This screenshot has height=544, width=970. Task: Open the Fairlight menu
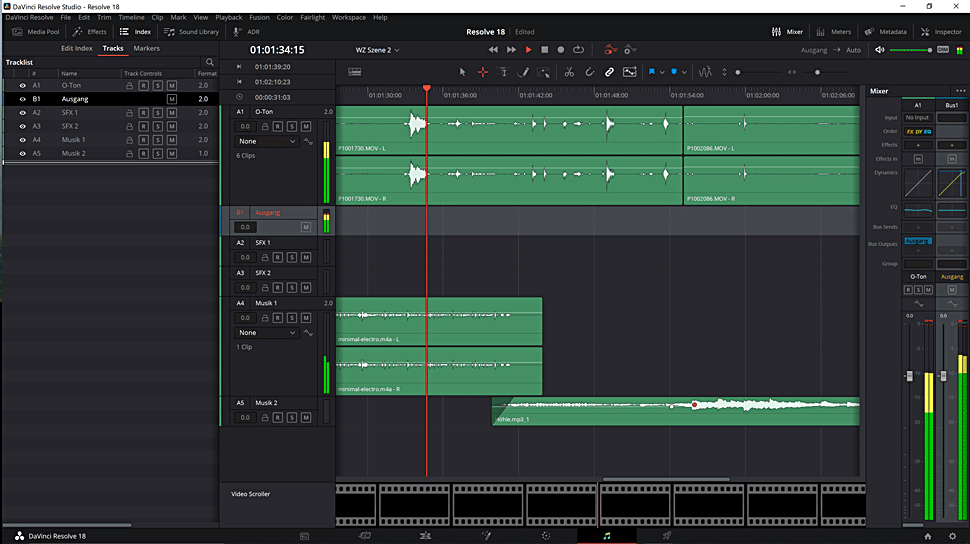[x=312, y=17]
